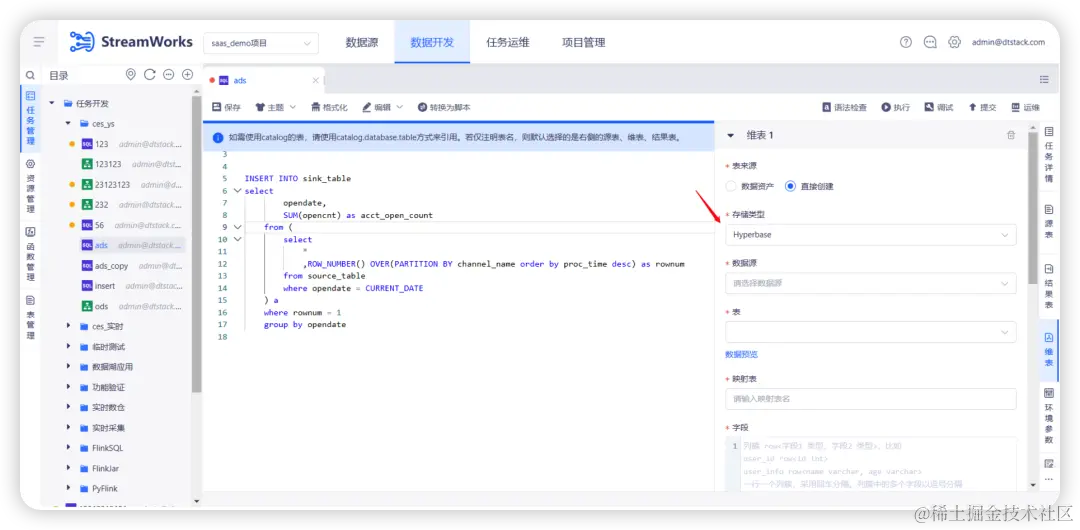
Task: Switch to 资源管理 in left sidebar
Action: (x=30, y=186)
